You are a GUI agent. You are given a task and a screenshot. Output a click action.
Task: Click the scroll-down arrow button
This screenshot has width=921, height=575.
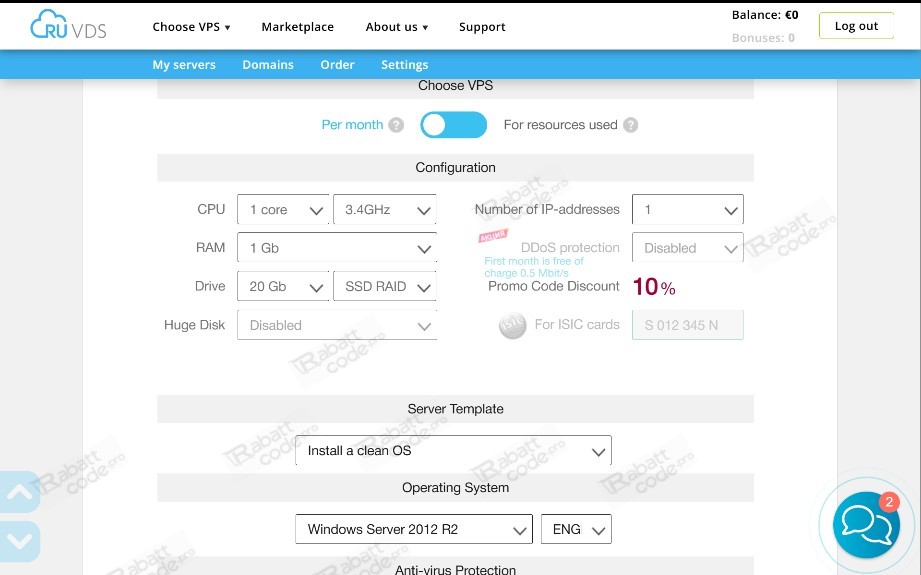coord(20,541)
